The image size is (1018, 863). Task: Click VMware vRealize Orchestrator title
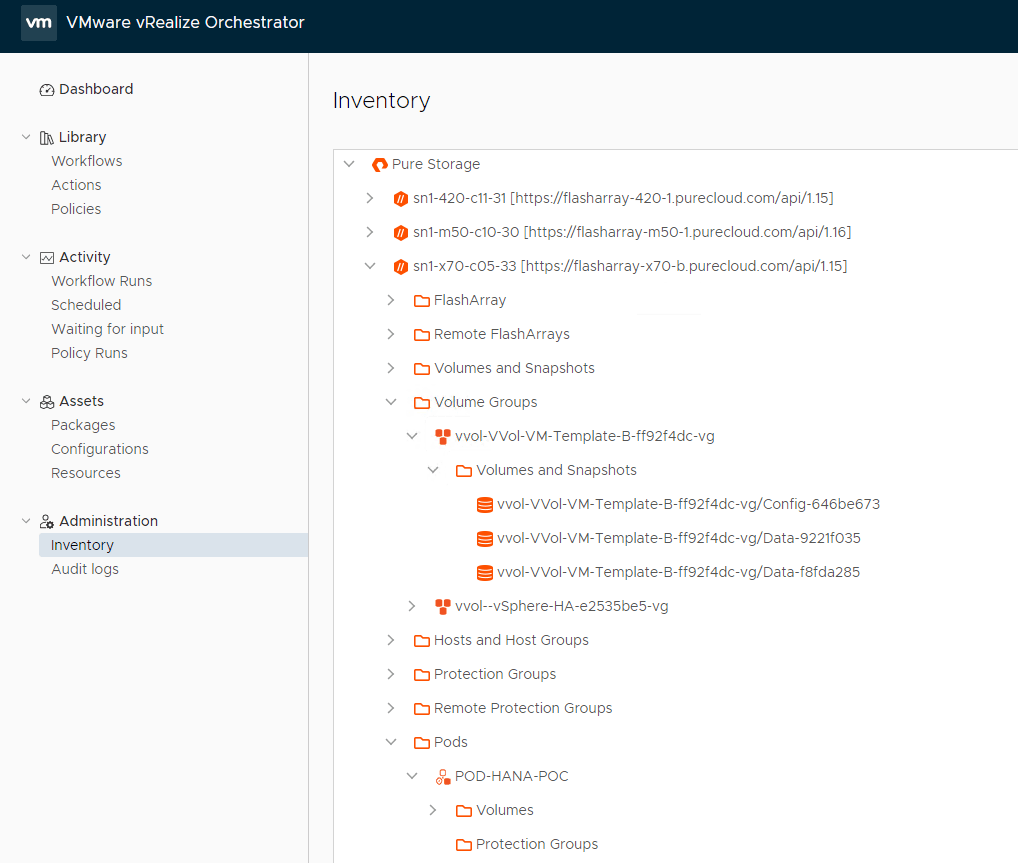point(185,23)
